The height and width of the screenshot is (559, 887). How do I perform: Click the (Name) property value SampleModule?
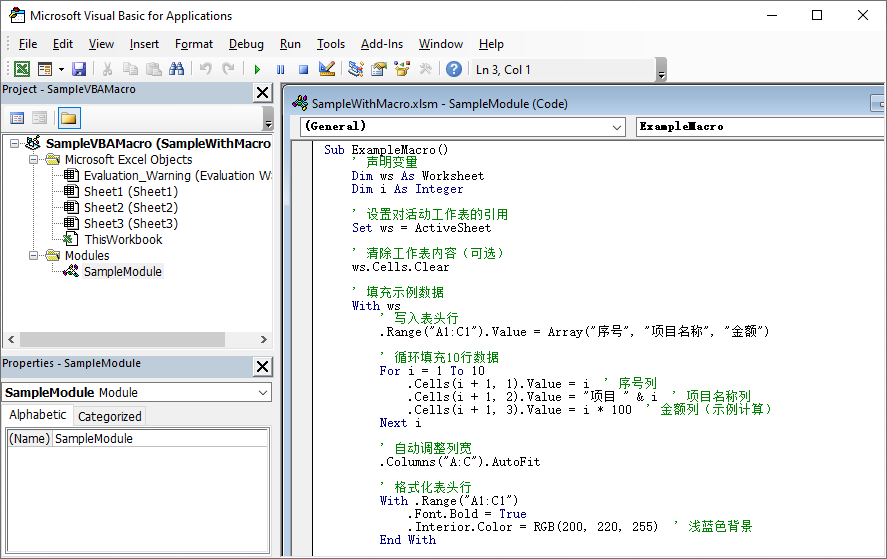(x=161, y=438)
